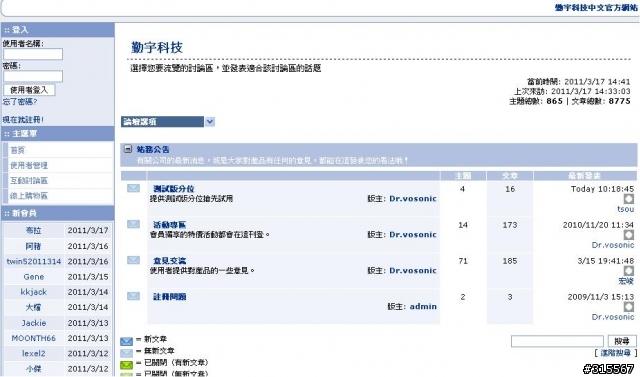Click the envelope icon beside 意見交流

coord(133,260)
